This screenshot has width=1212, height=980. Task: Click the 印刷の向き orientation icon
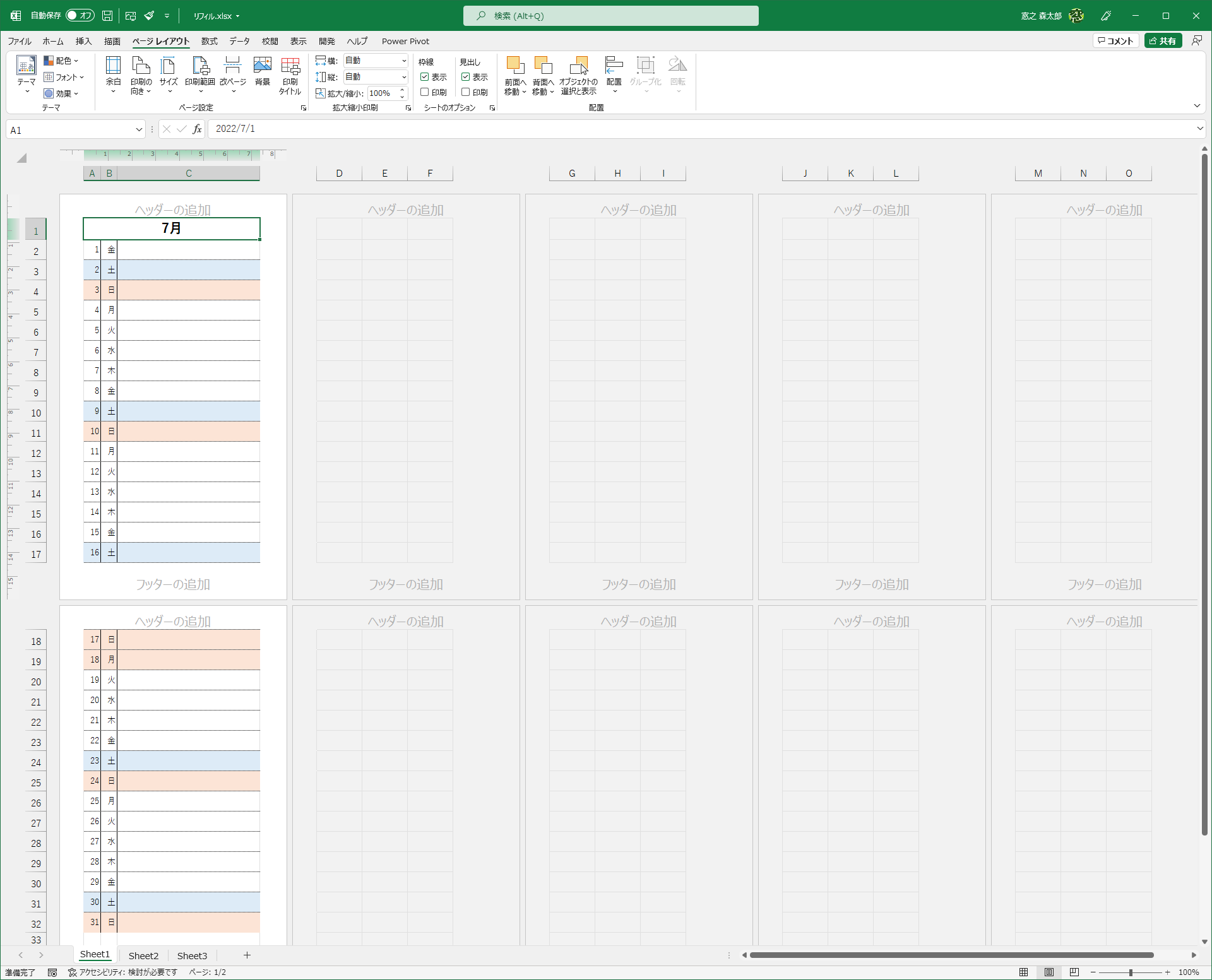click(141, 66)
